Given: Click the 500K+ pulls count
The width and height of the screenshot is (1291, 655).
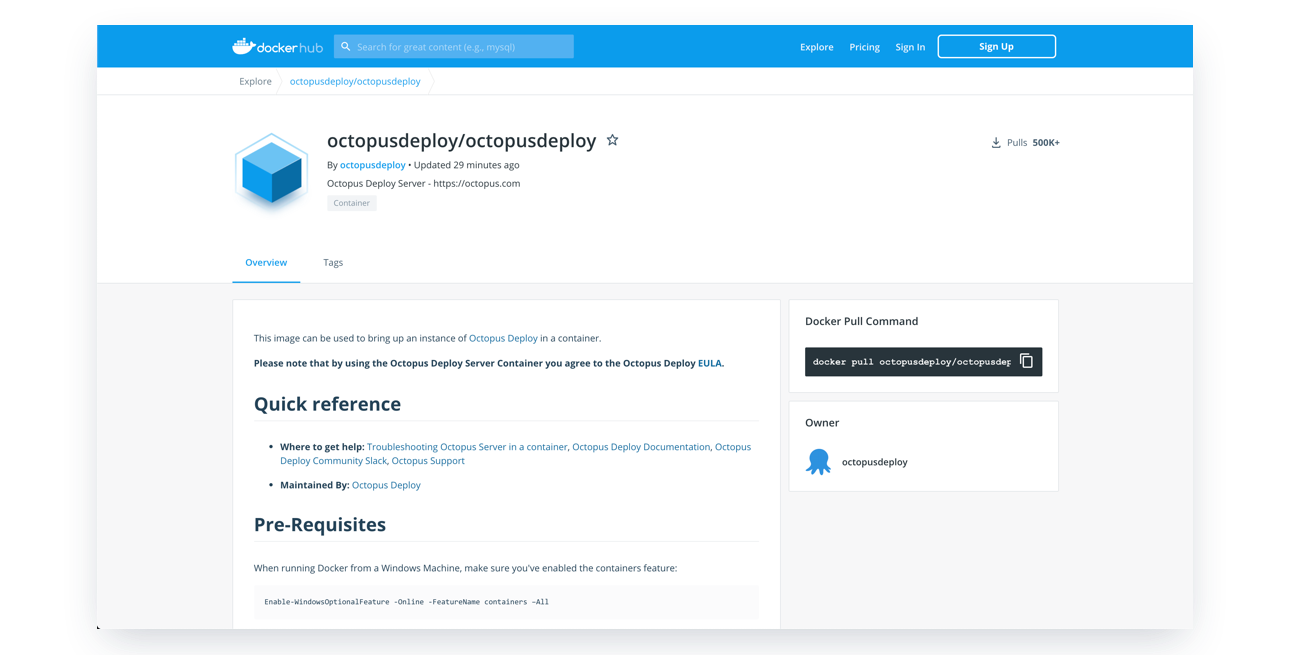Looking at the screenshot, I should tap(1046, 143).
